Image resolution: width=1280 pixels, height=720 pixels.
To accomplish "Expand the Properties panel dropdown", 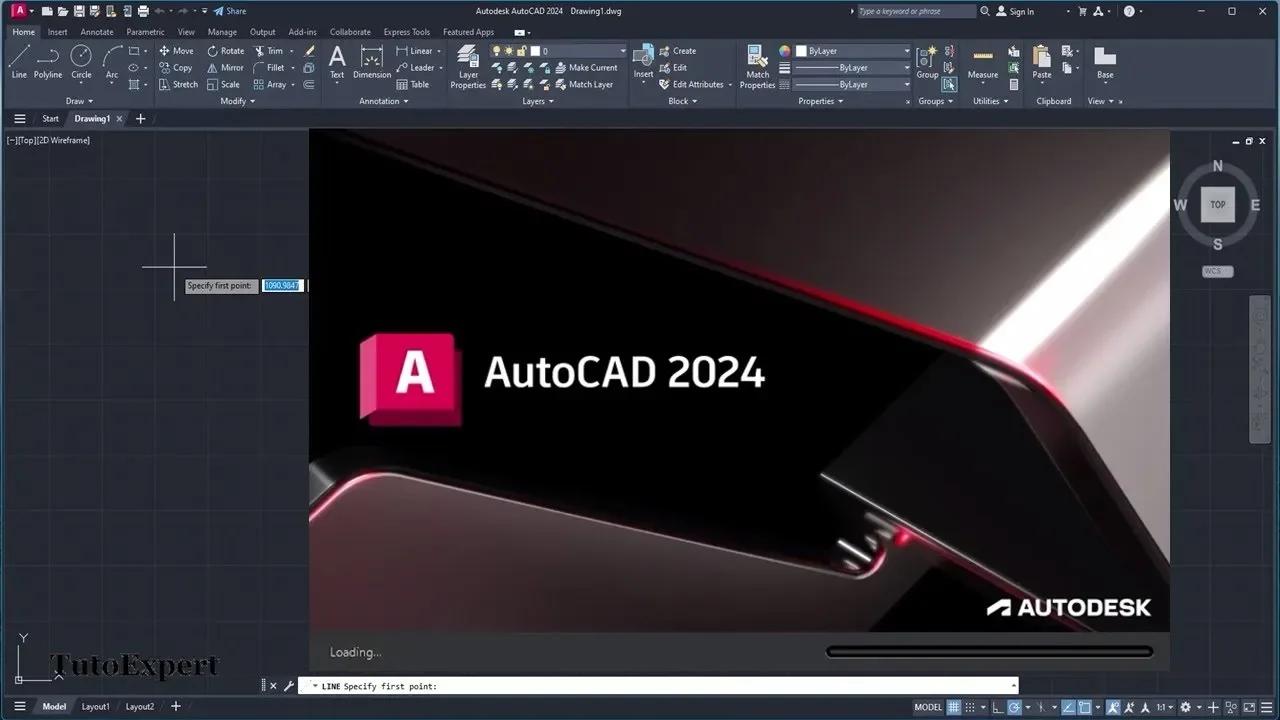I will pyautogui.click(x=821, y=101).
